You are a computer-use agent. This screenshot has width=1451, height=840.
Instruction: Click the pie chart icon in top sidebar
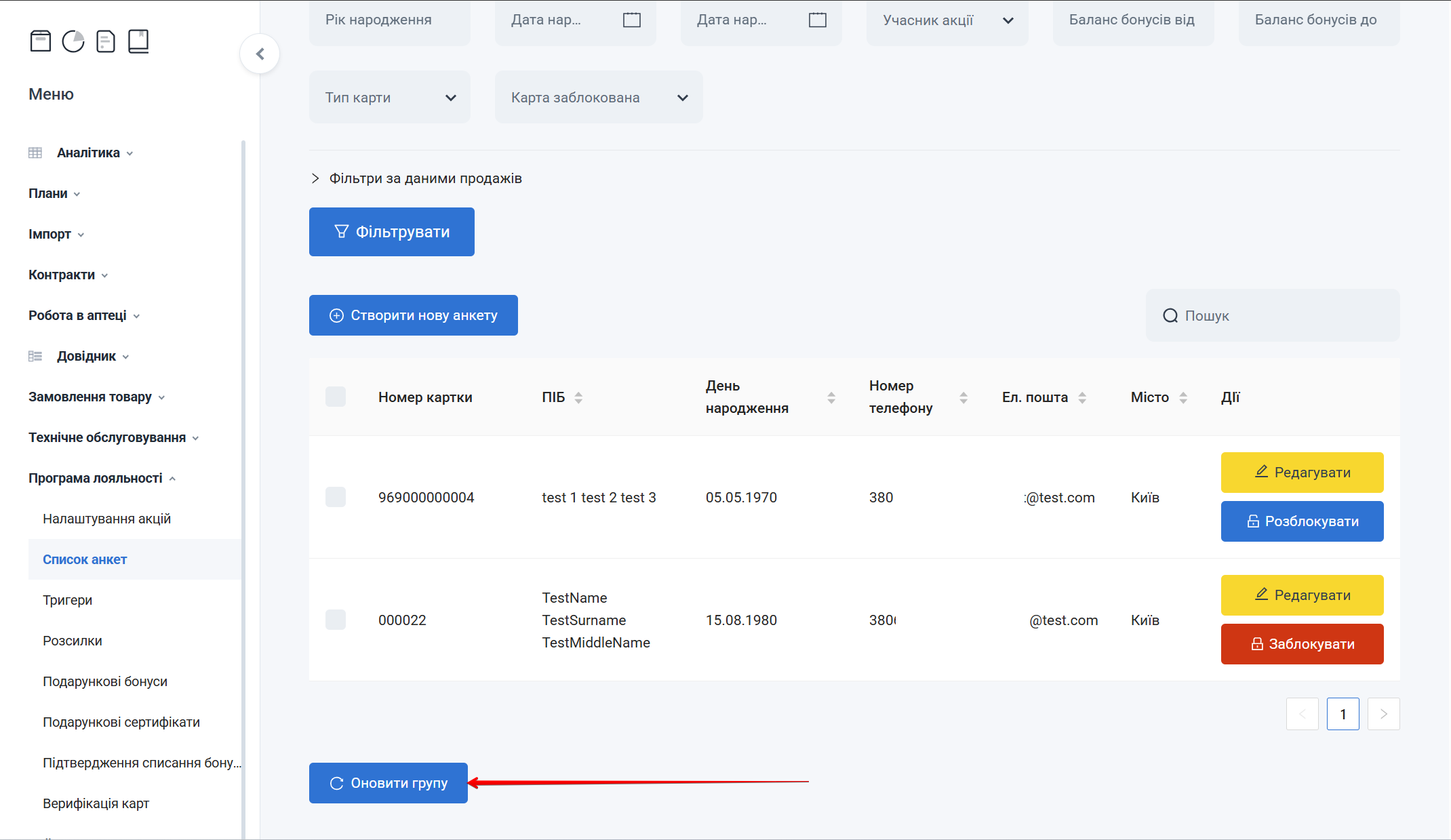[73, 41]
